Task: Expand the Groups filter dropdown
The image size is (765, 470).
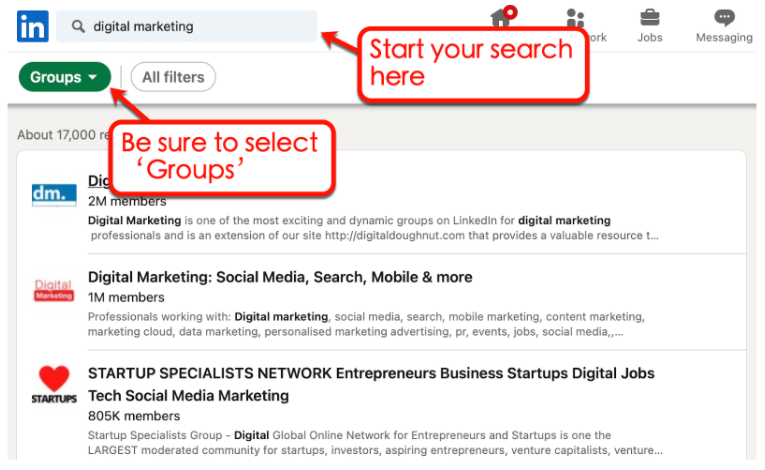Action: pos(64,77)
